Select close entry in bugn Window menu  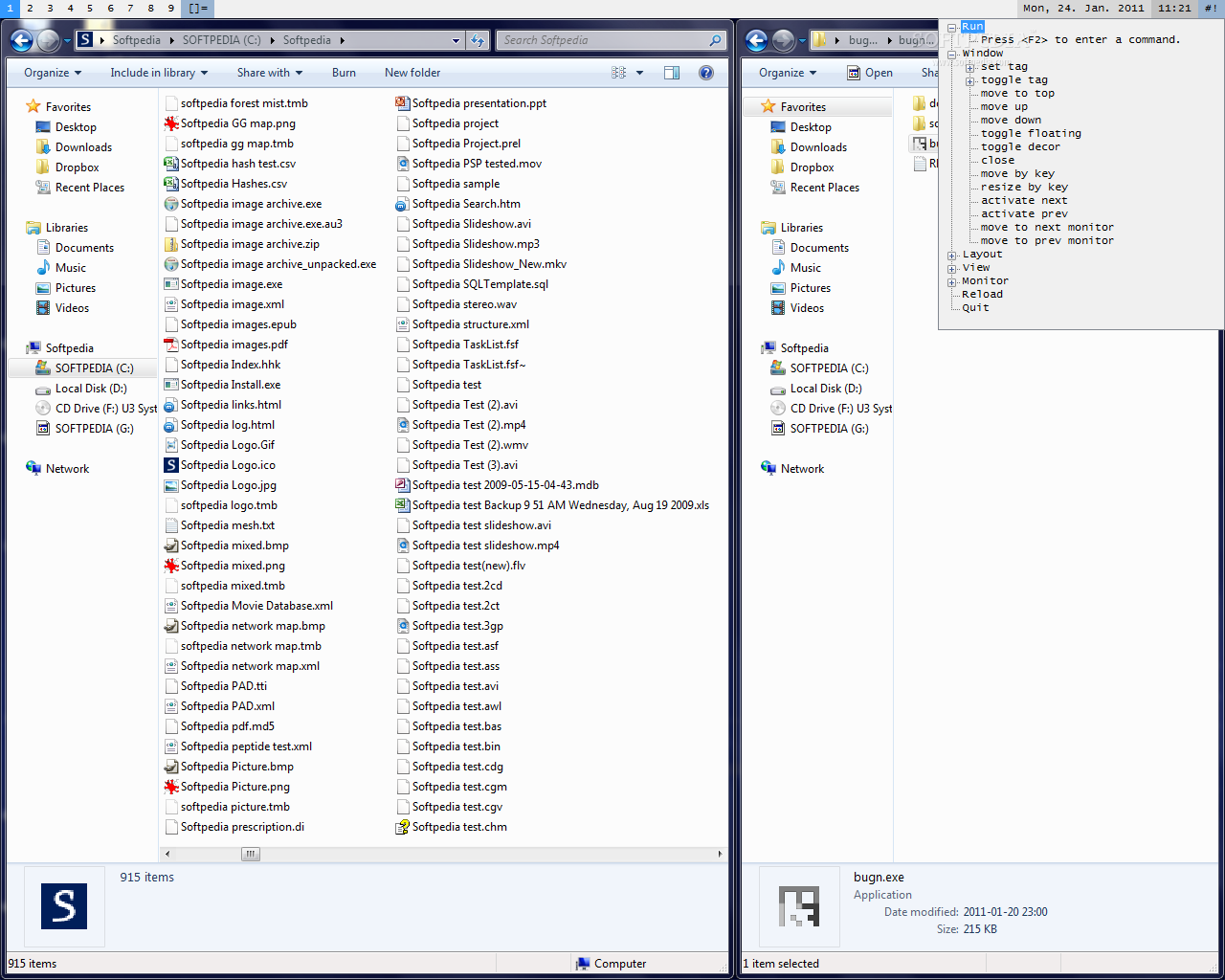[997, 161]
